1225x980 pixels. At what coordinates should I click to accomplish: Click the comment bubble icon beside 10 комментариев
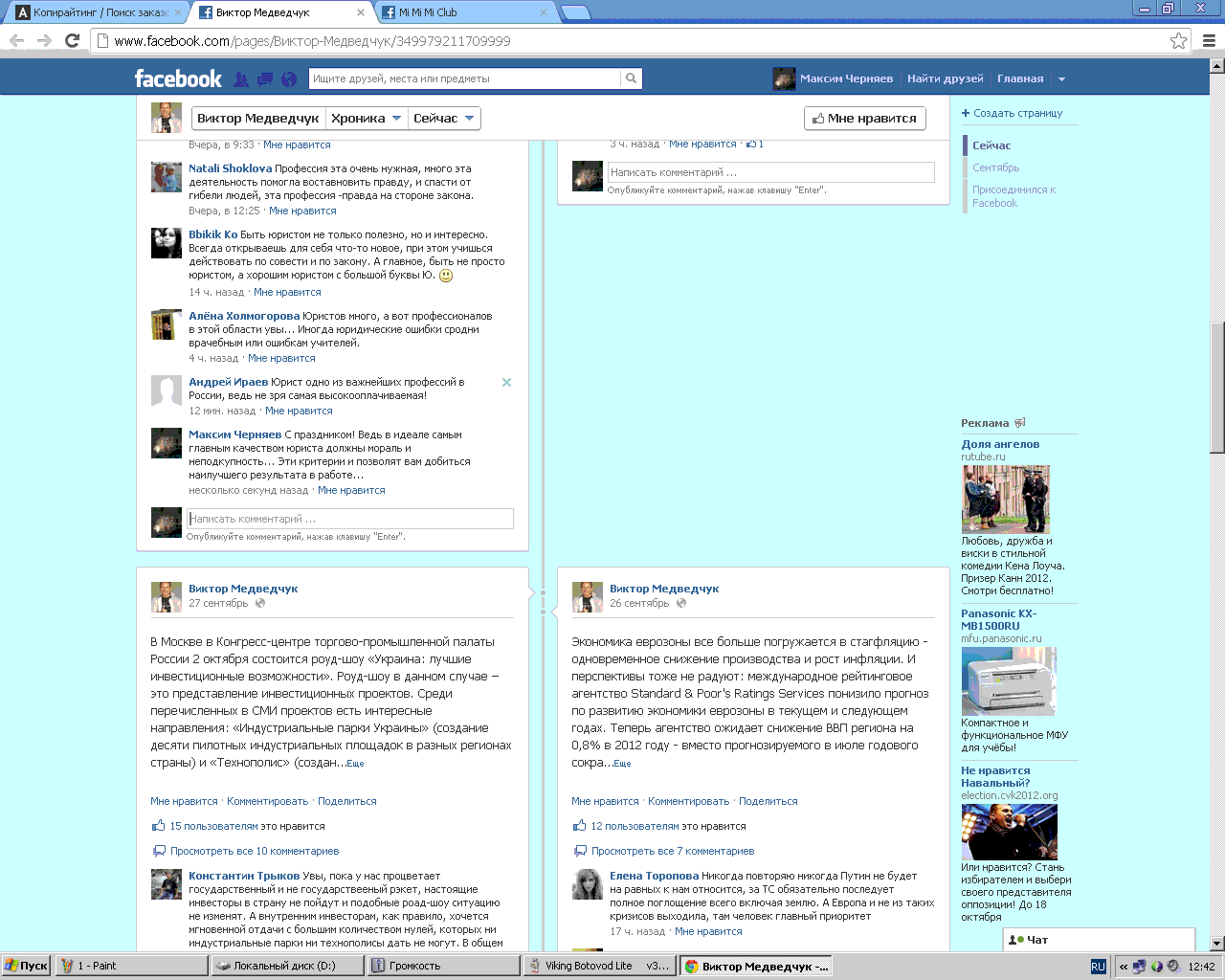click(159, 850)
